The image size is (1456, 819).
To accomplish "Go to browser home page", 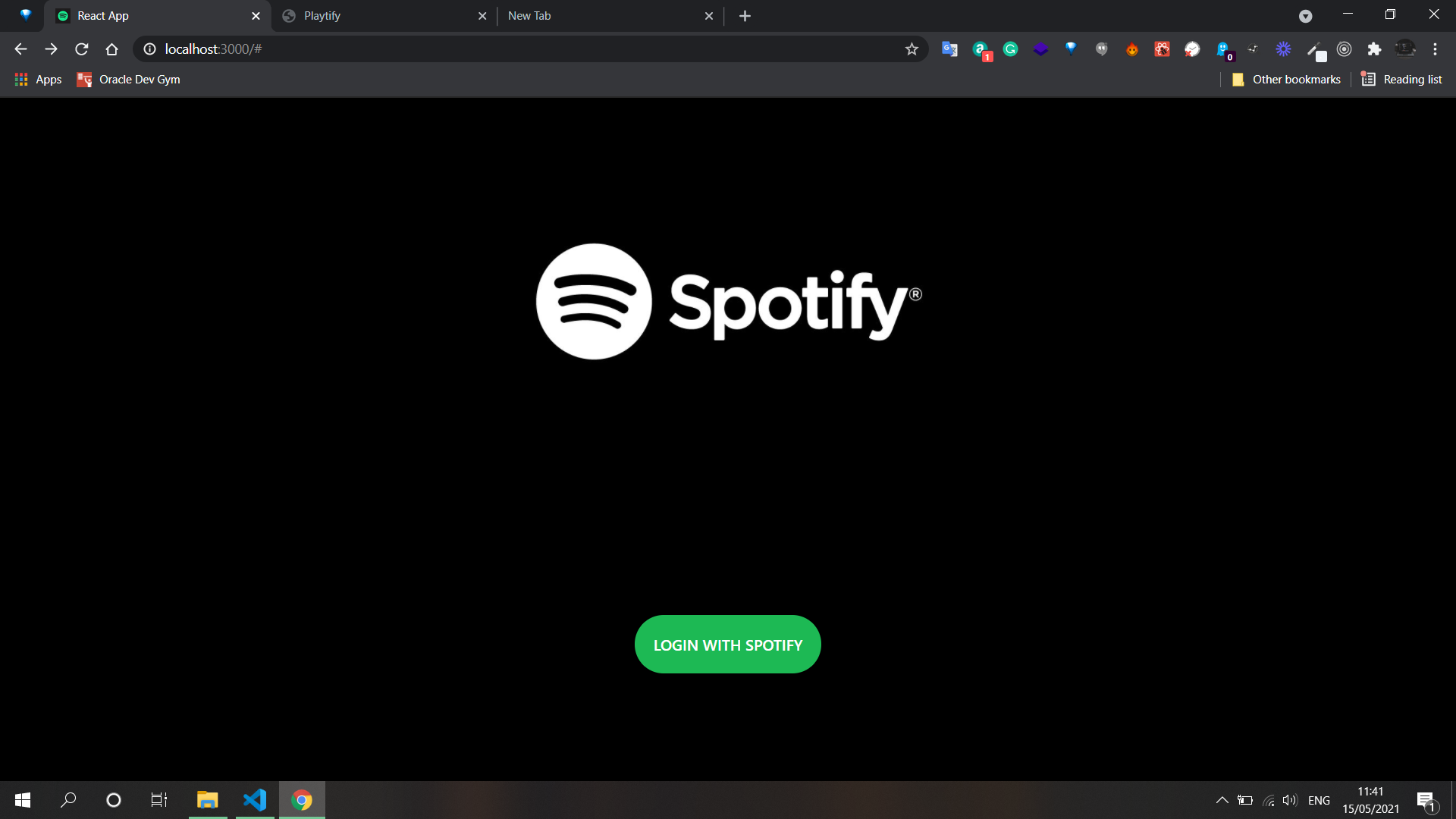I will coord(112,49).
